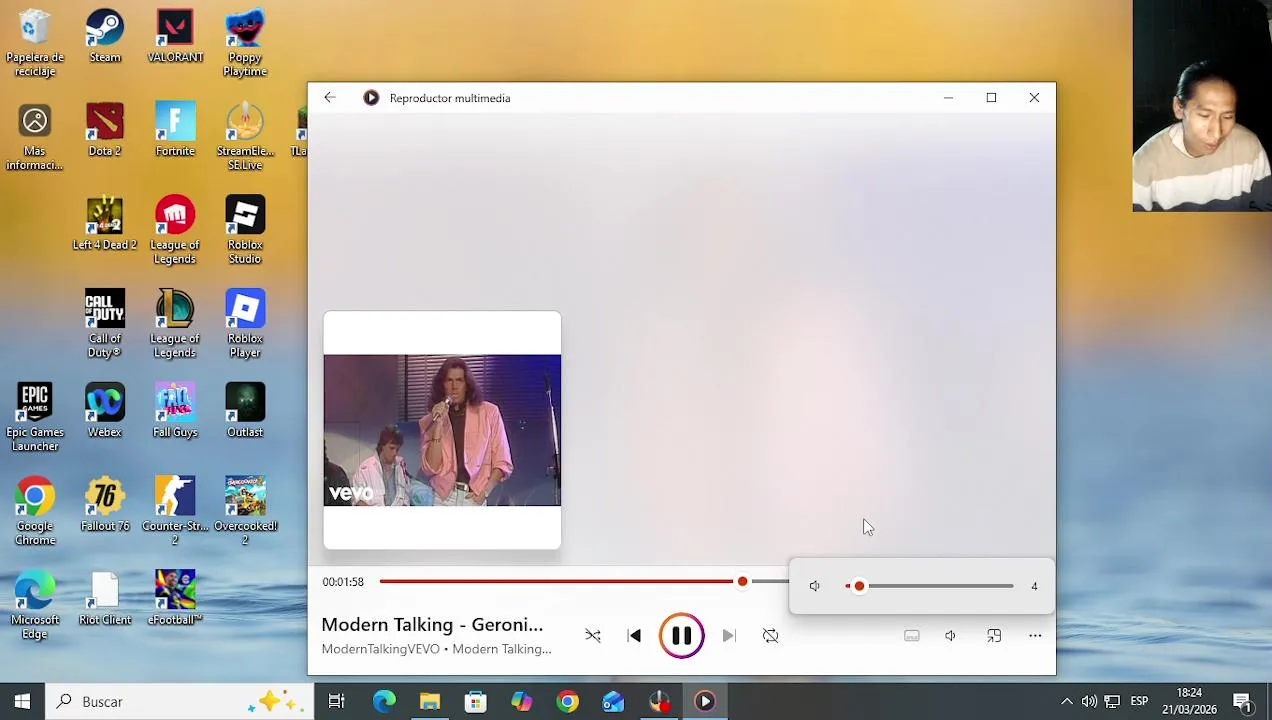Select the Google Chrome desktop icon
The image size is (1272, 720).
click(35, 512)
